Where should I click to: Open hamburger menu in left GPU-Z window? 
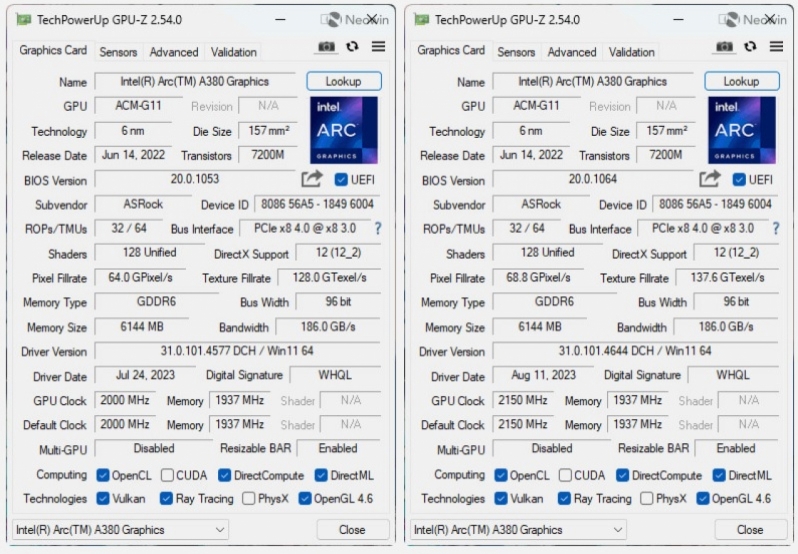pyautogui.click(x=378, y=46)
